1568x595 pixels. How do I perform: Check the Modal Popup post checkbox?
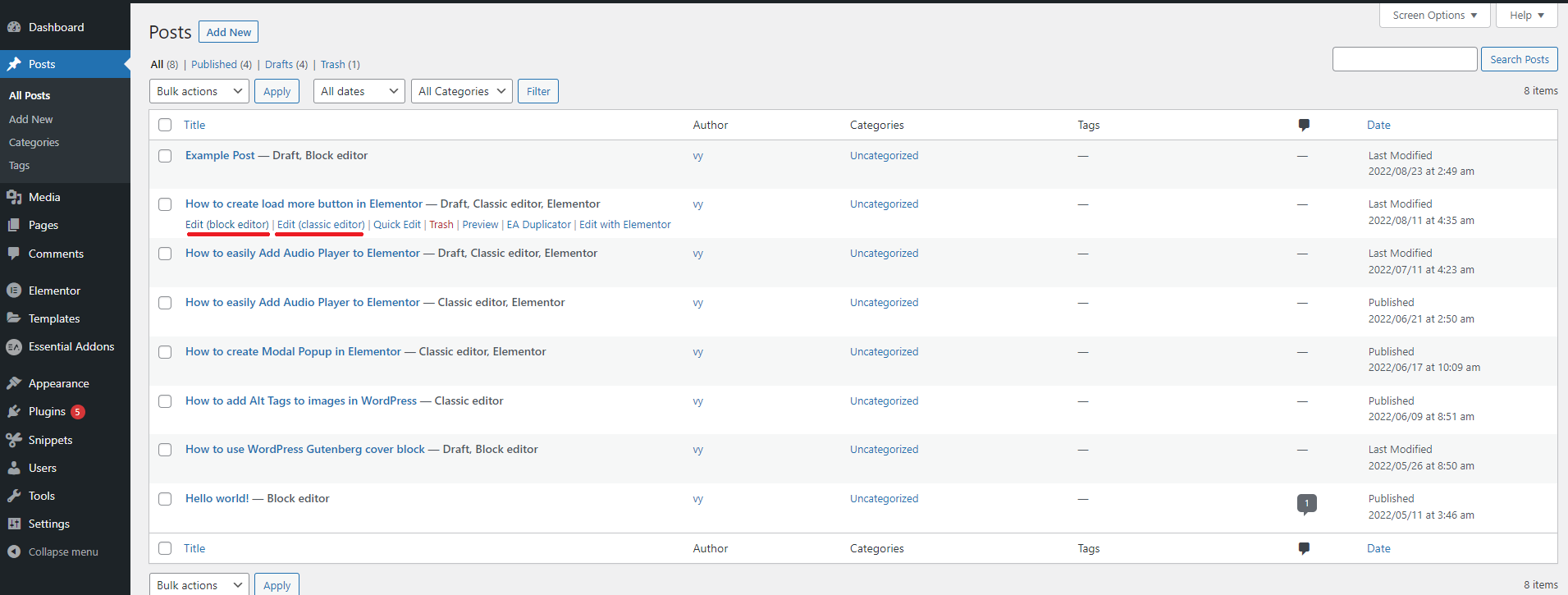[165, 352]
